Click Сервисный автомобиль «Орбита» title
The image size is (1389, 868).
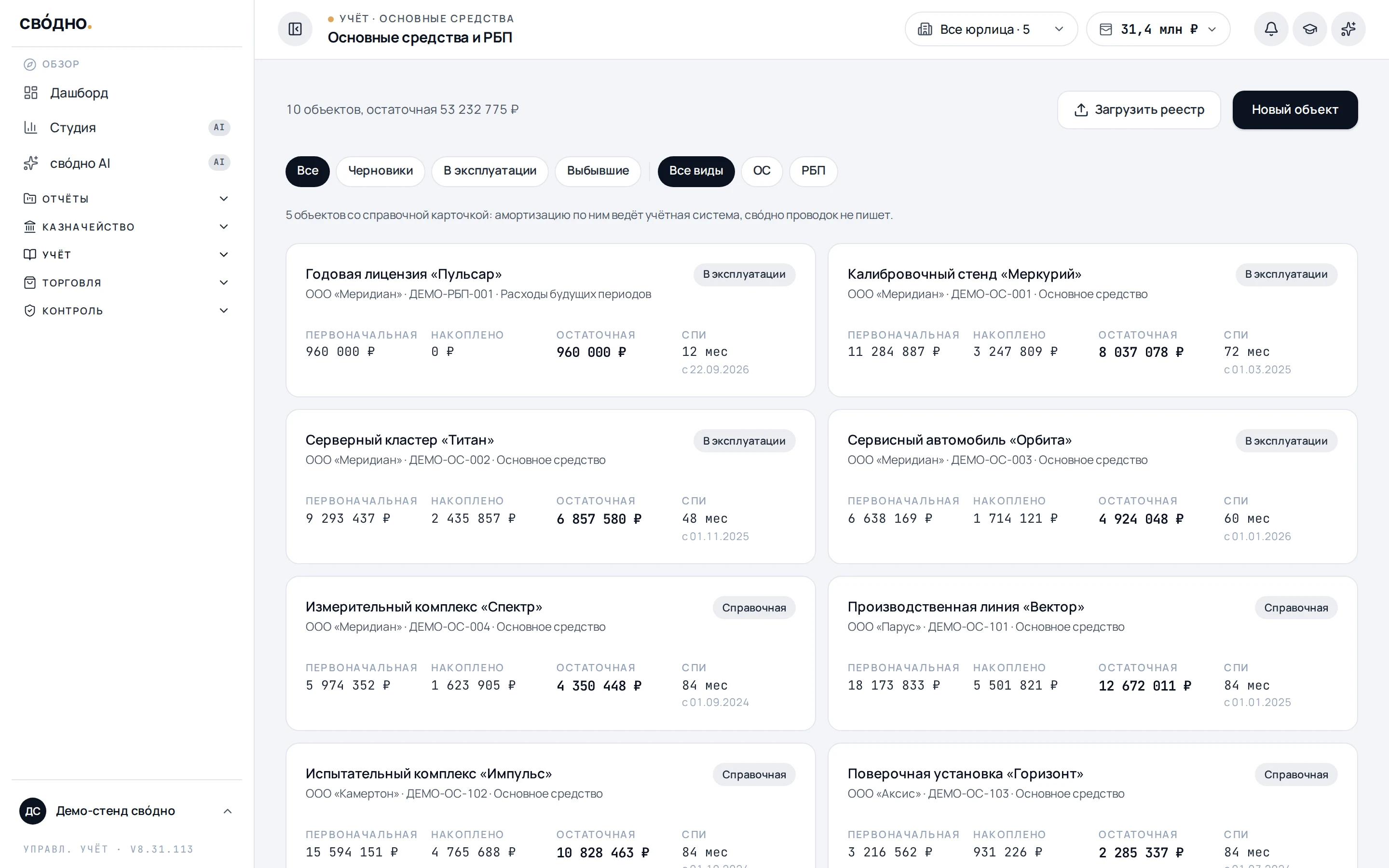point(960,440)
